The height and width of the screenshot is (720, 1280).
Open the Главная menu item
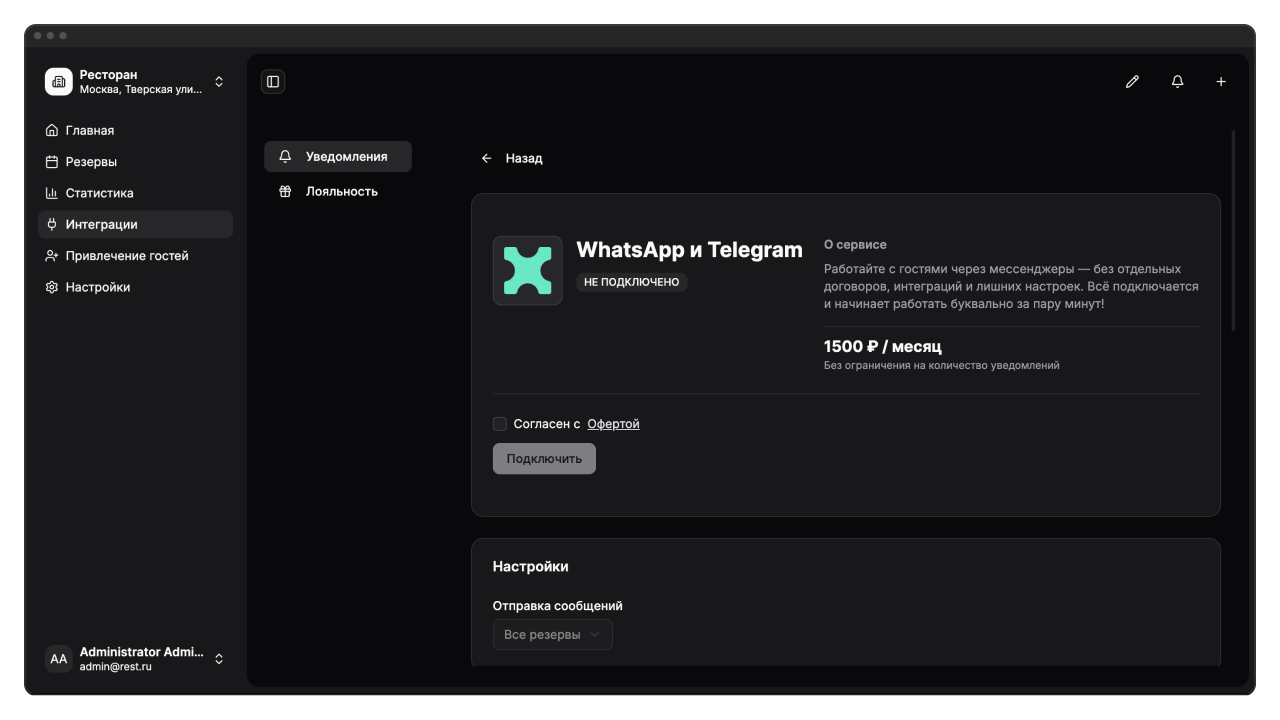(x=90, y=131)
